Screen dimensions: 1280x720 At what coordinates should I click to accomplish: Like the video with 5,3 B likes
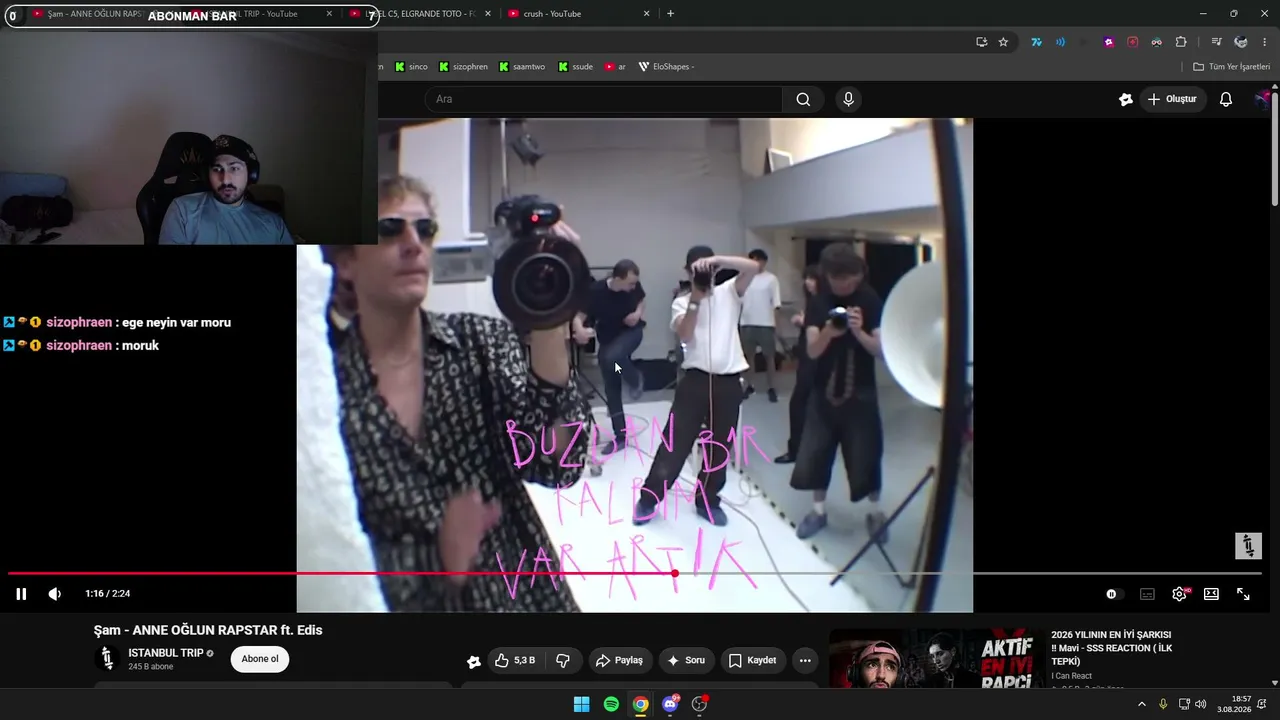pos(518,660)
